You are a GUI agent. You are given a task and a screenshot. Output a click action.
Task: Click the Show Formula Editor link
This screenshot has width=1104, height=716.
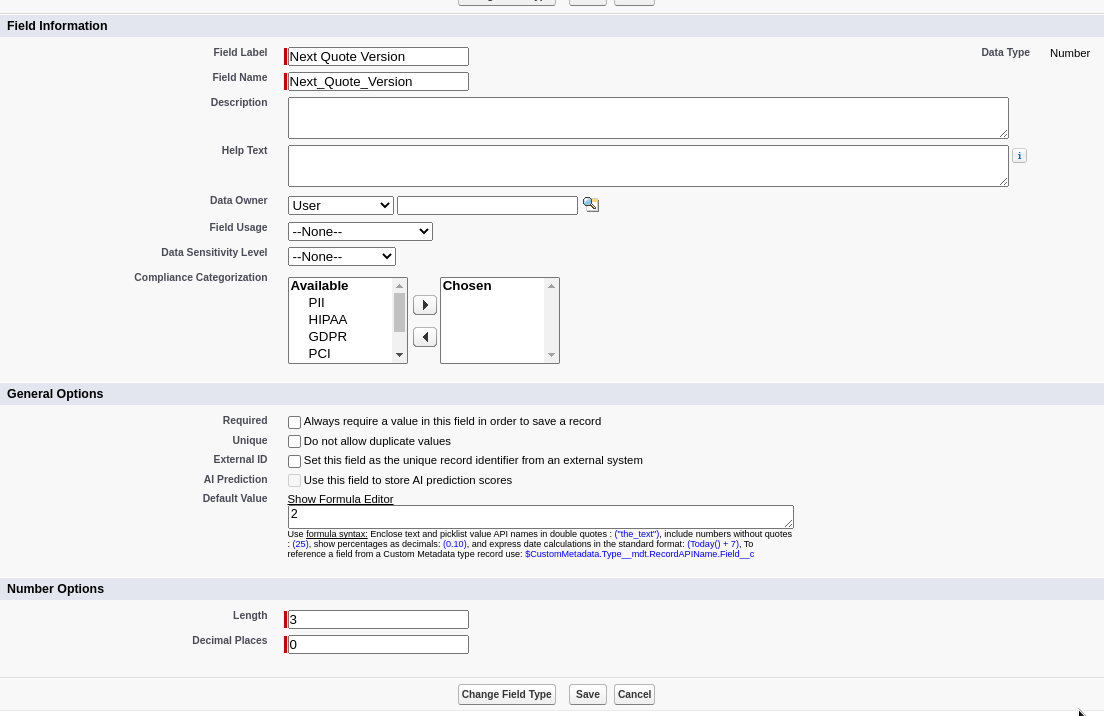click(340, 499)
